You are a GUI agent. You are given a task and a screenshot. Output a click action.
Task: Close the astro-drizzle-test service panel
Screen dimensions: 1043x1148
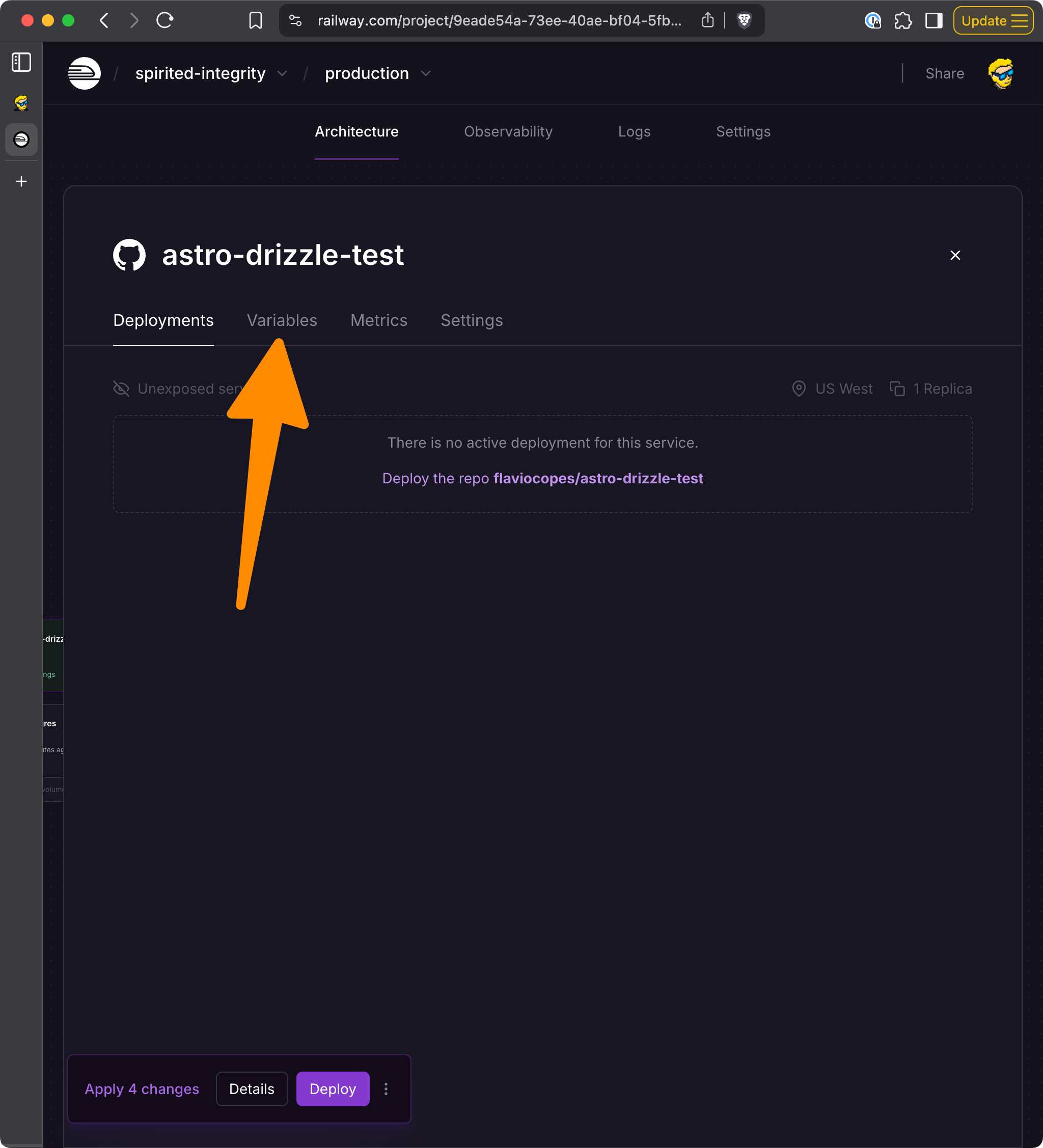tap(955, 255)
